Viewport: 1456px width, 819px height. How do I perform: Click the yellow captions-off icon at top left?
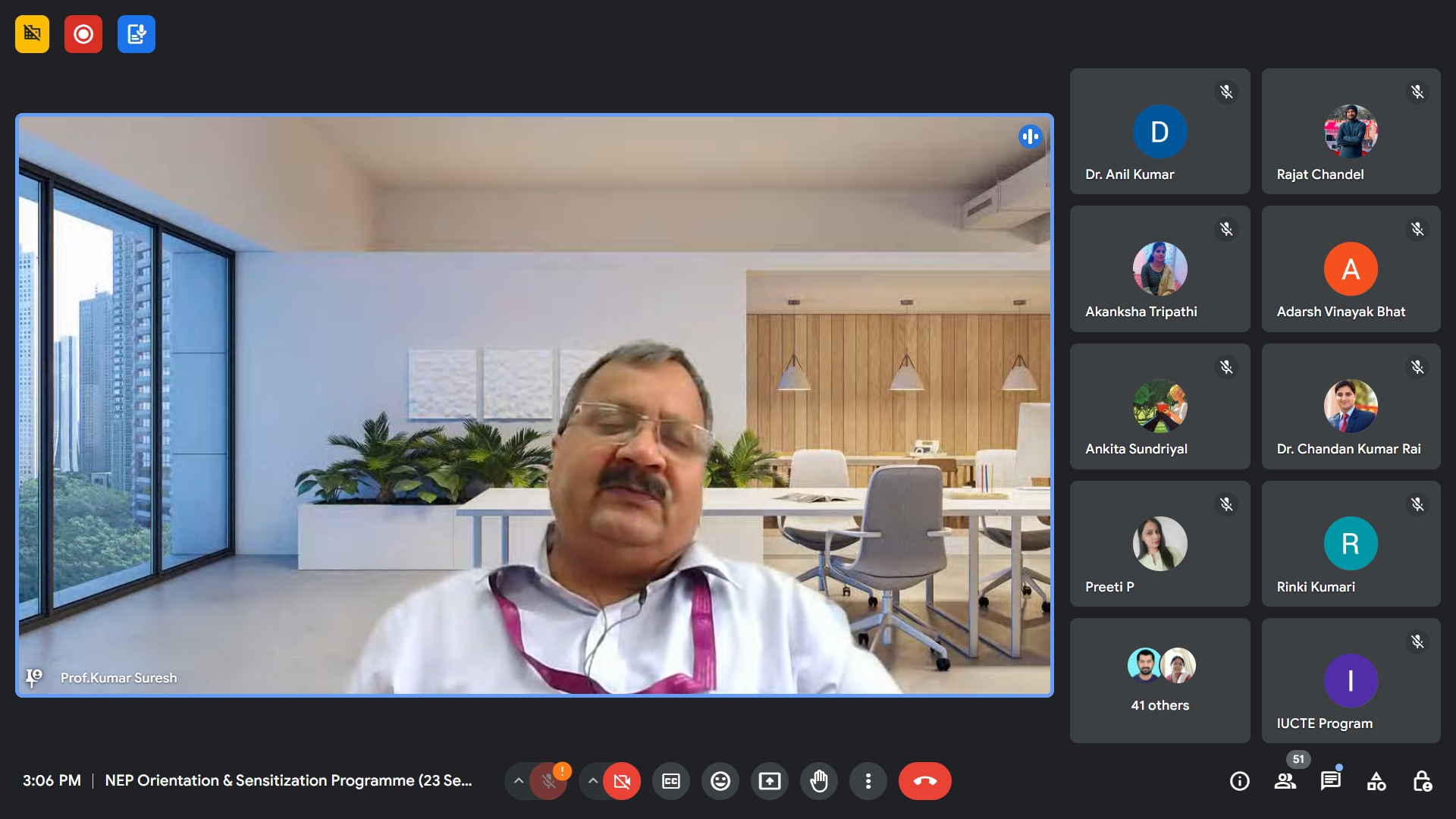point(32,34)
